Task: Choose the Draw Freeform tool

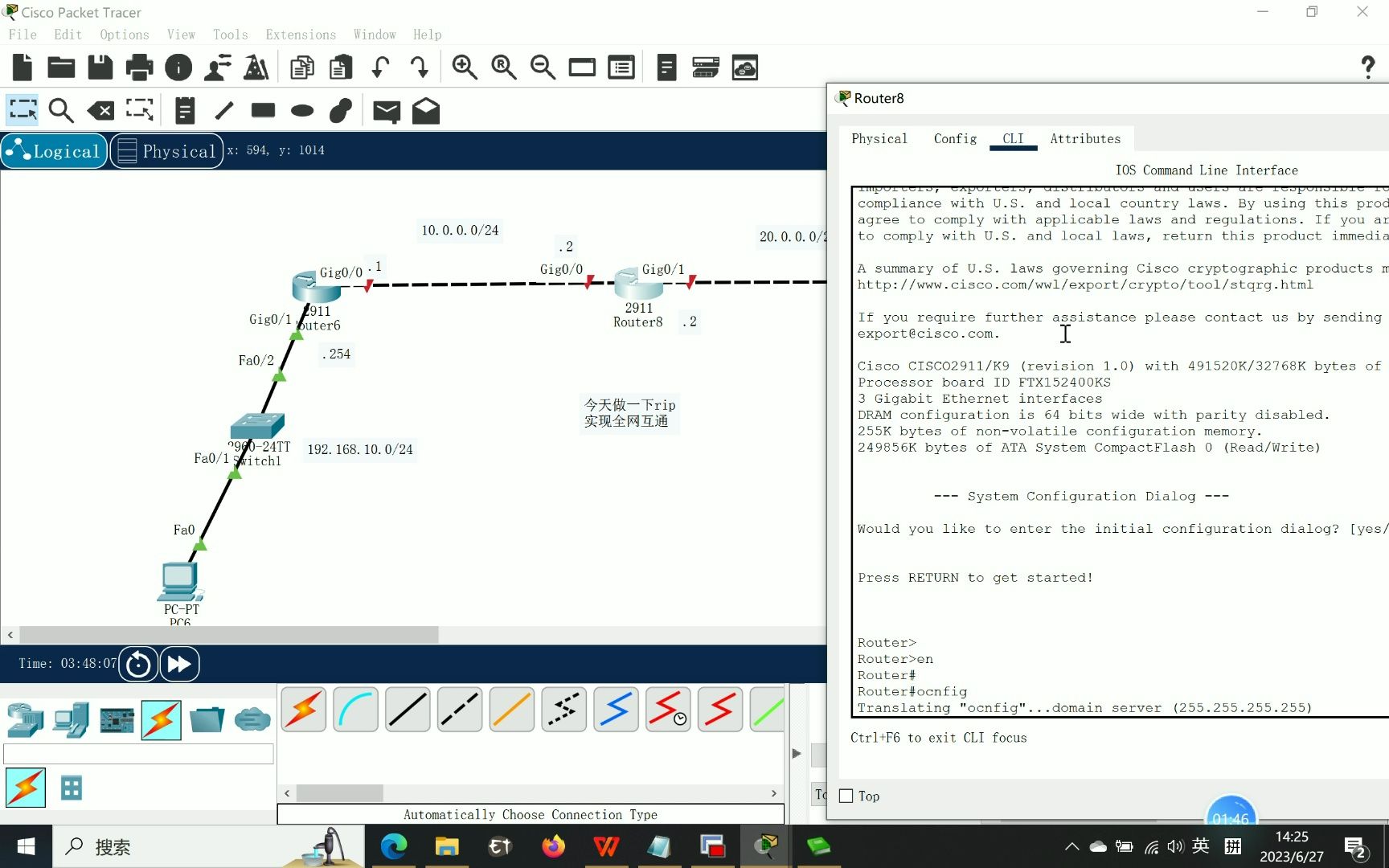Action: point(341,110)
